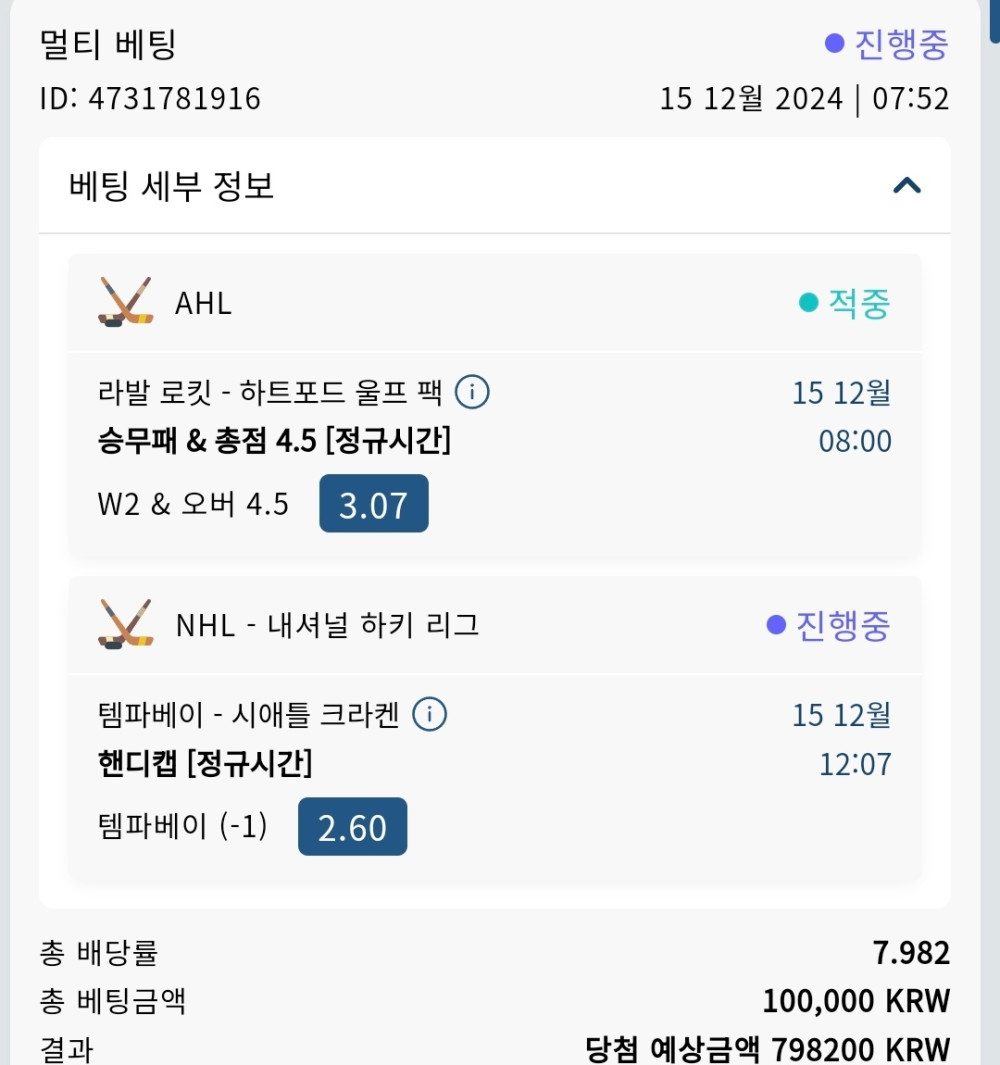Click the AHL league name
The image size is (1000, 1065).
[203, 303]
